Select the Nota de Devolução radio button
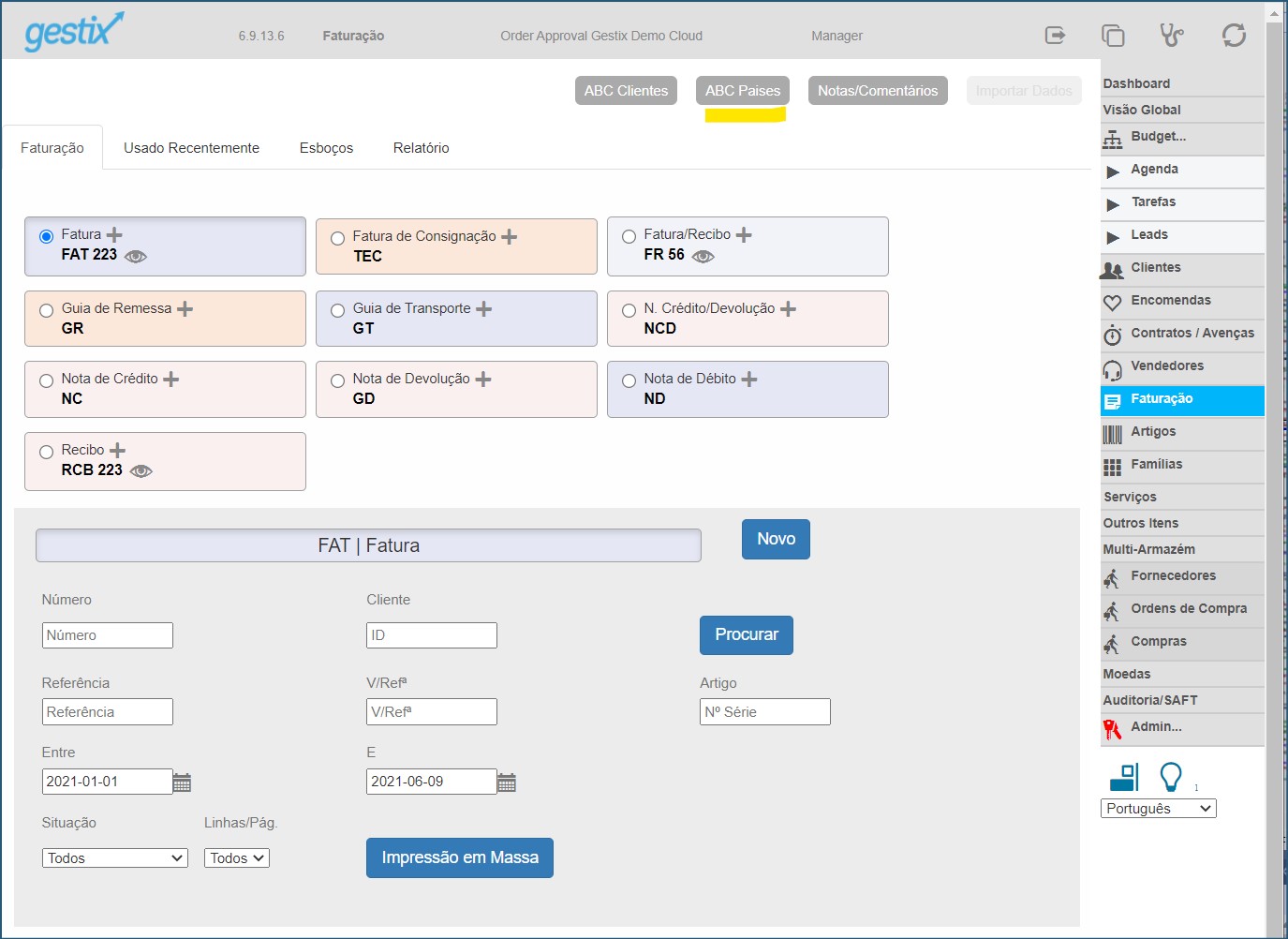The width and height of the screenshot is (1288, 939). pos(337,380)
